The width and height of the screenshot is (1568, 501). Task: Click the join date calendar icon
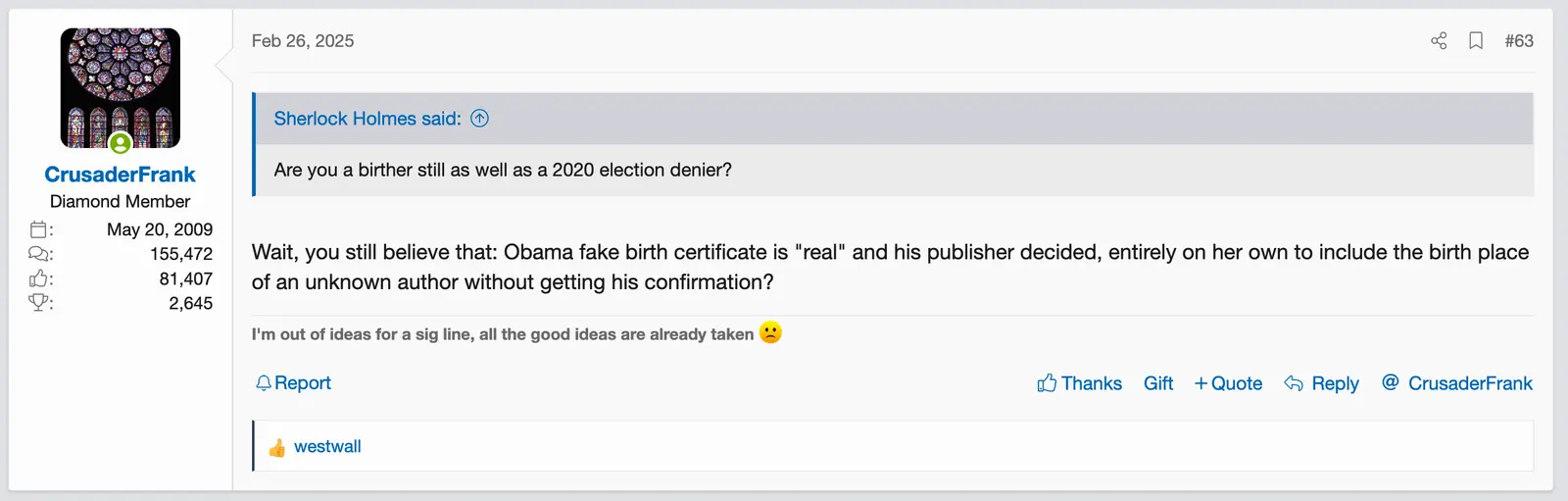(x=39, y=229)
